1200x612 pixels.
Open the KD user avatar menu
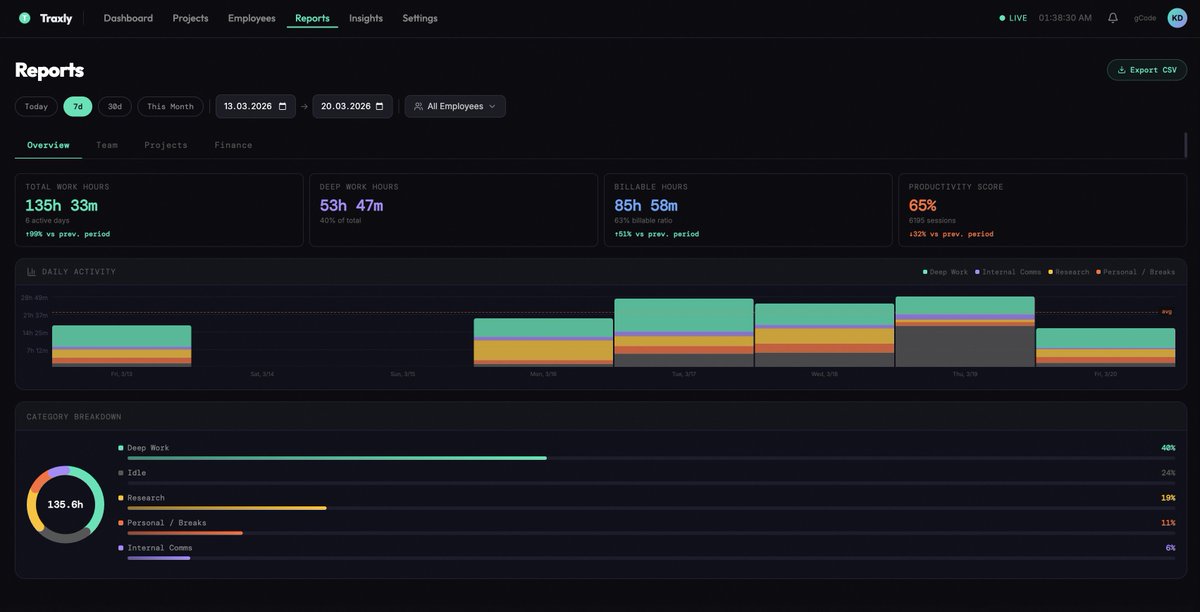1177,18
